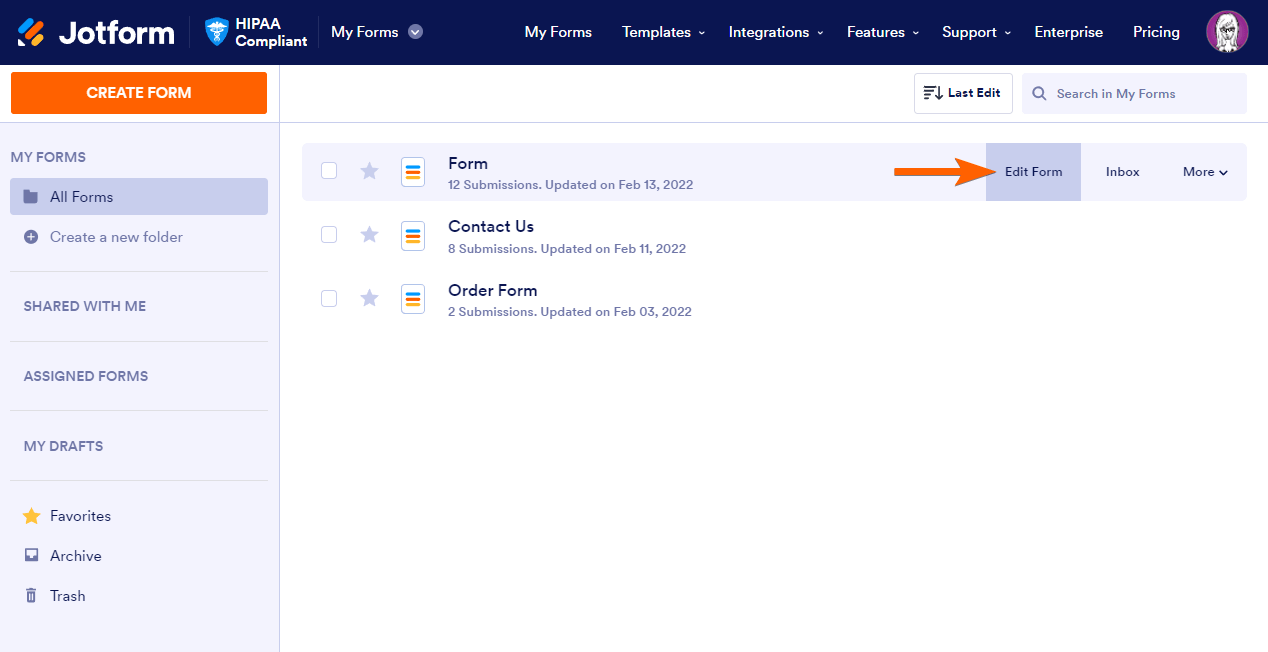Viewport: 1268px width, 652px height.
Task: Click the search magnifier icon
Action: (x=1039, y=94)
